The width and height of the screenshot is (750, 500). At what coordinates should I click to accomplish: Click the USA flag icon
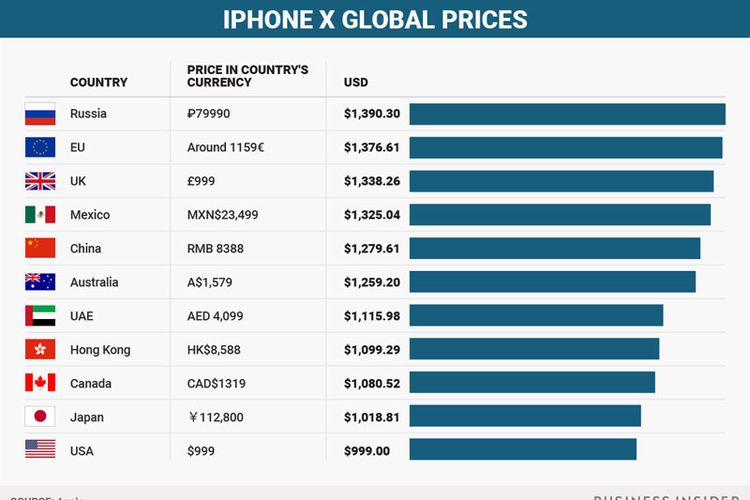[x=40, y=450]
